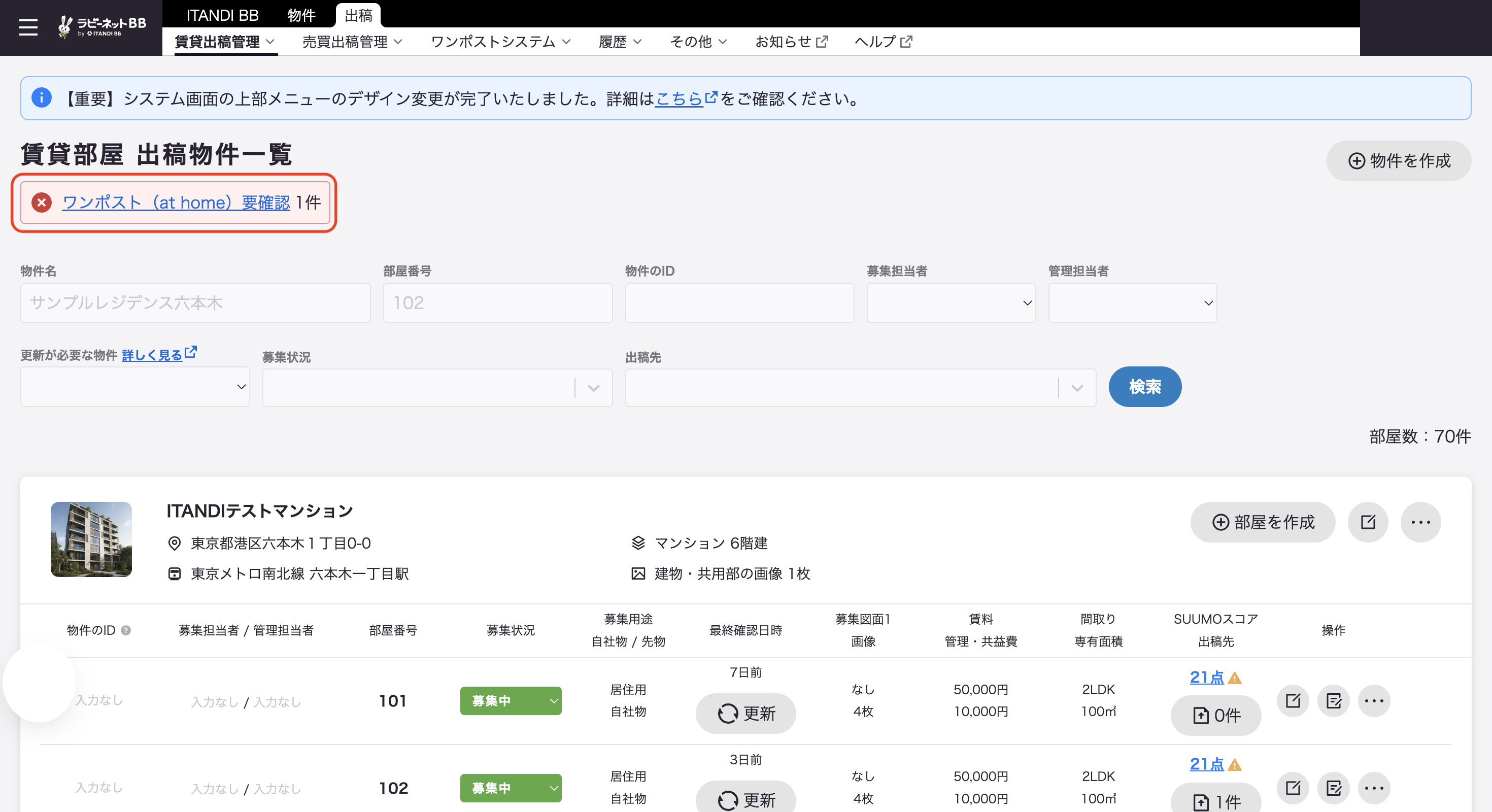Open the お知らせ menu link
The image size is (1492, 812).
point(791,42)
